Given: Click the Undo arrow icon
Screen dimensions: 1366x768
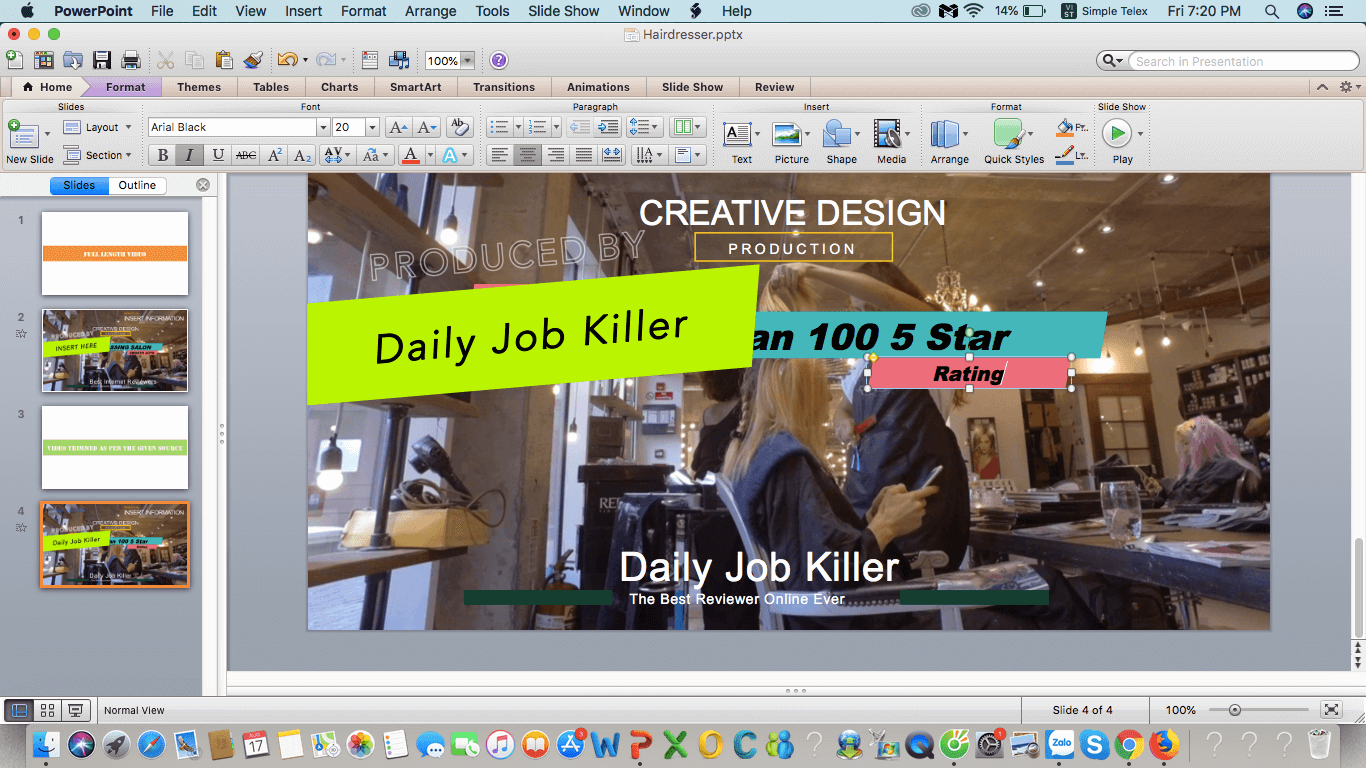Looking at the screenshot, I should tap(286, 60).
